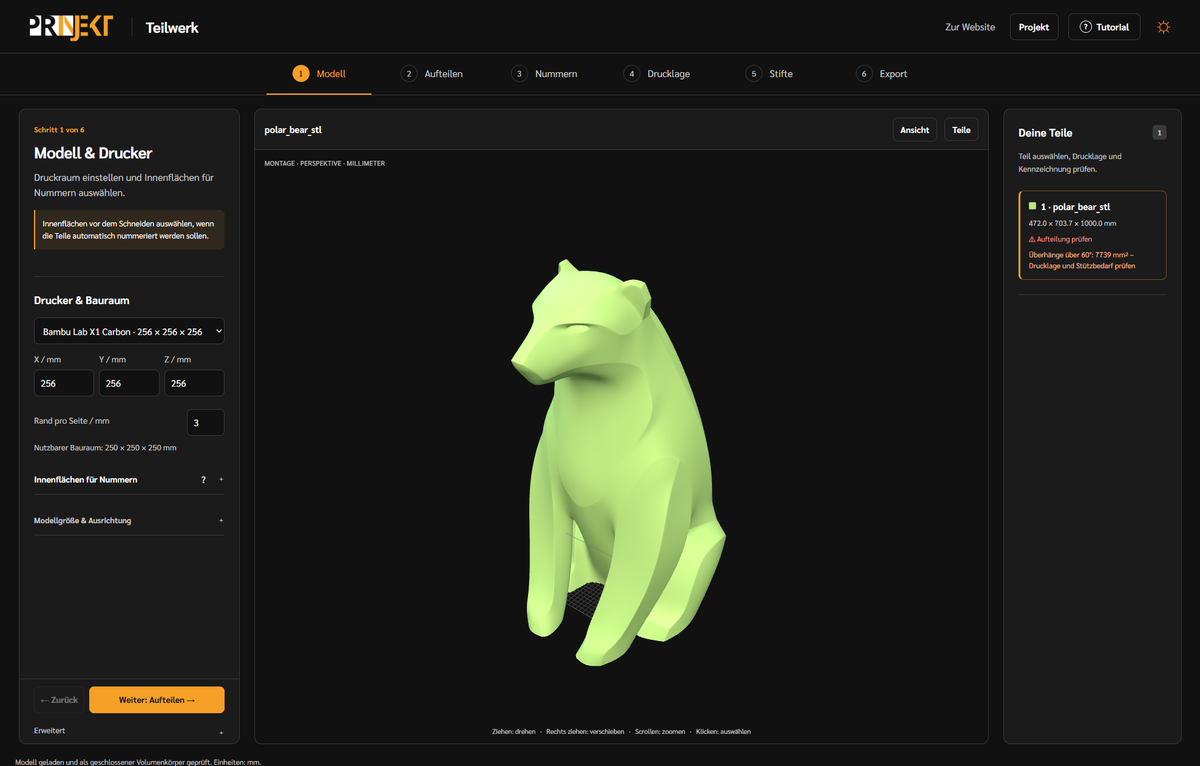Switch to the Nummern step tab
The width and height of the screenshot is (1200, 766).
(544, 74)
